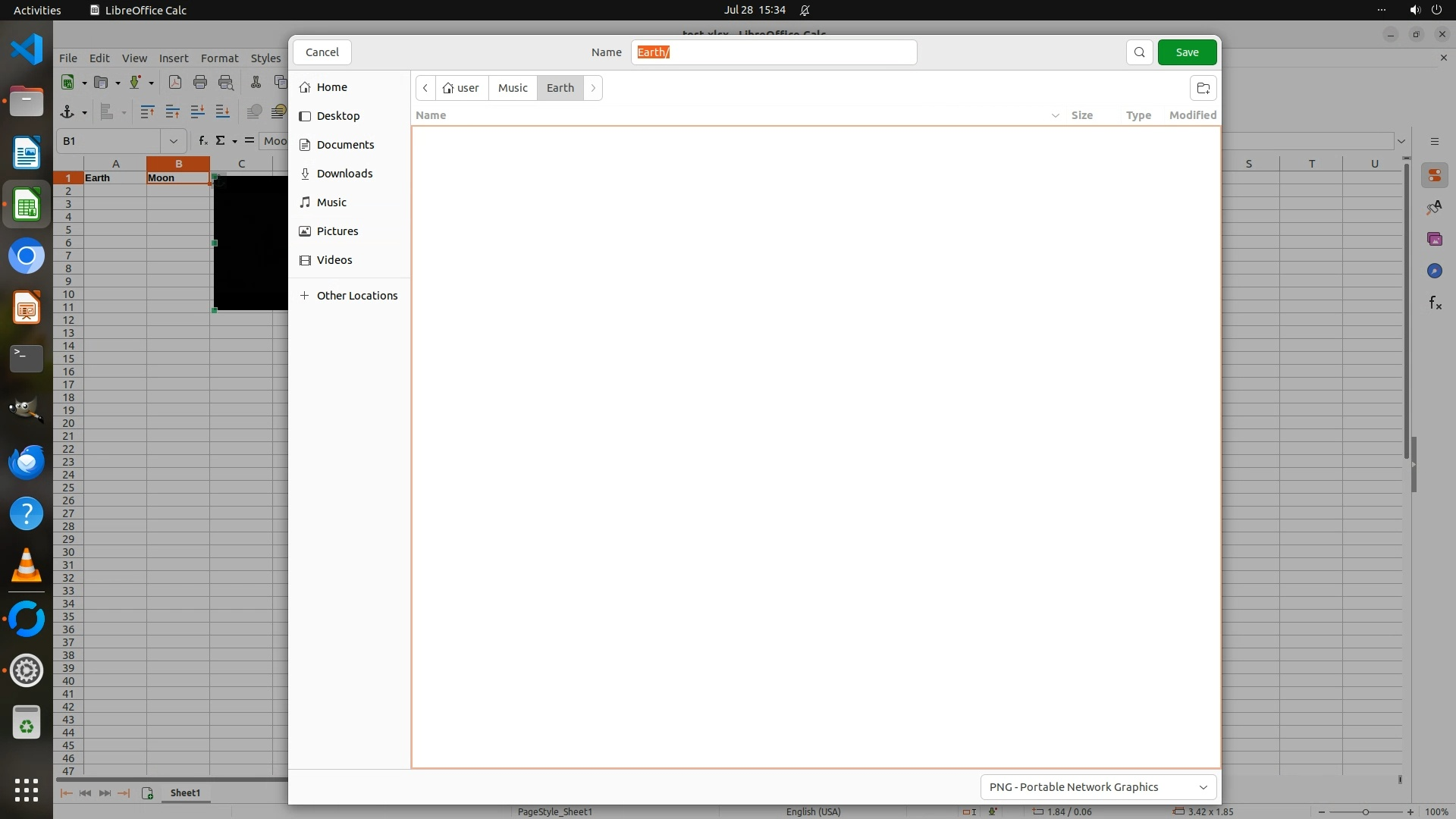
Task: Open the Functions sidebar panel
Action: [x=1434, y=303]
